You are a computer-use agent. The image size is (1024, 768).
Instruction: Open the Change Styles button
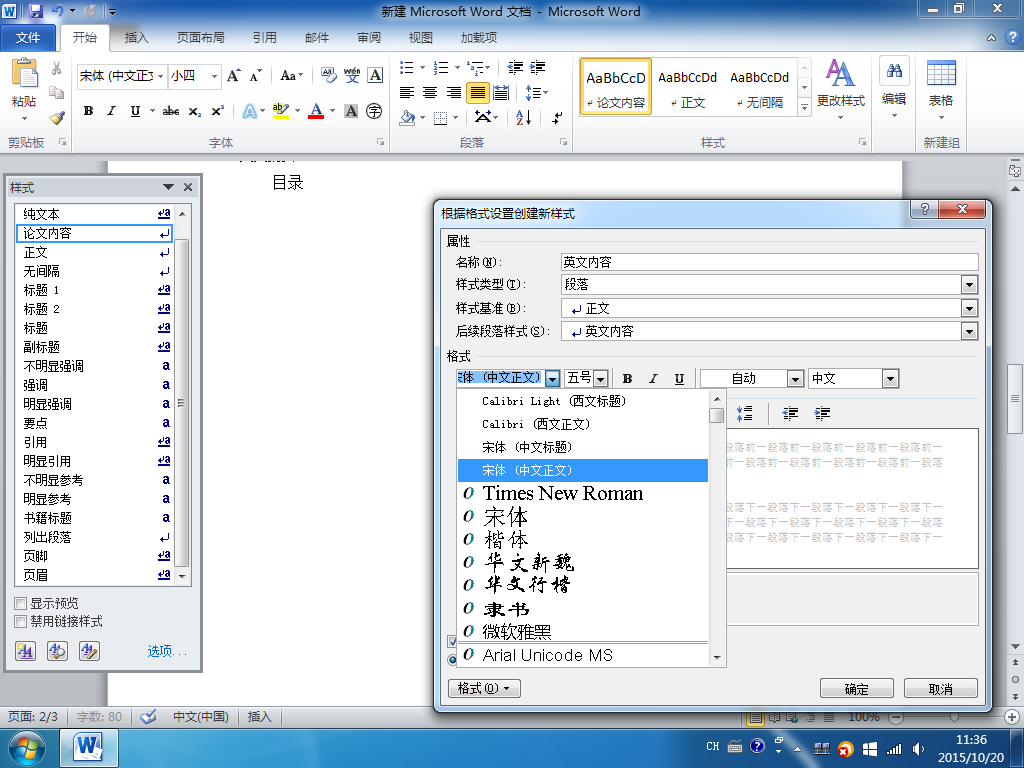(x=840, y=89)
